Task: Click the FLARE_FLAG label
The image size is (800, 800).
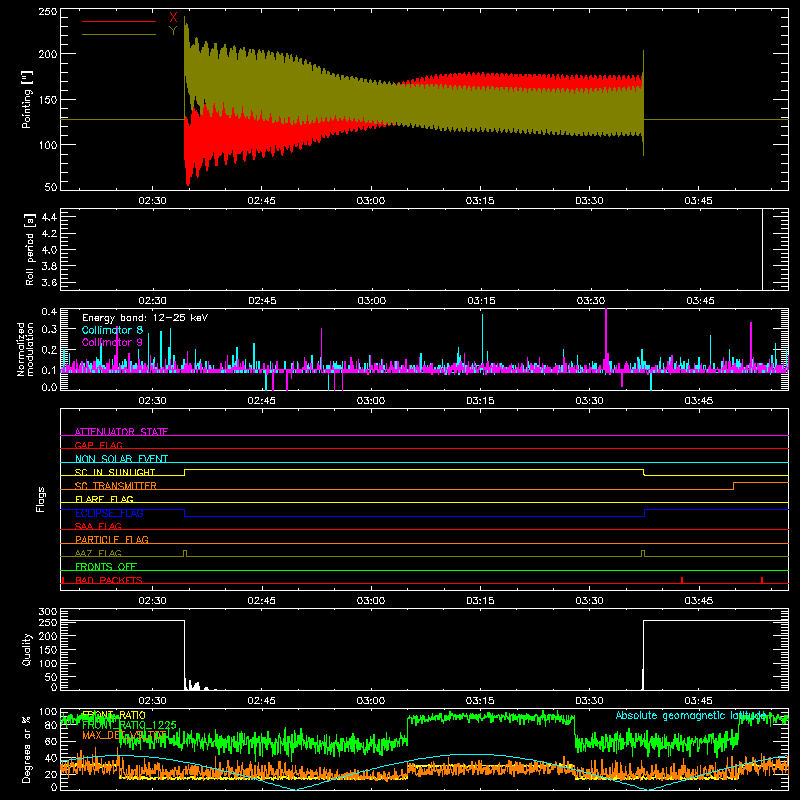Action: 104,499
